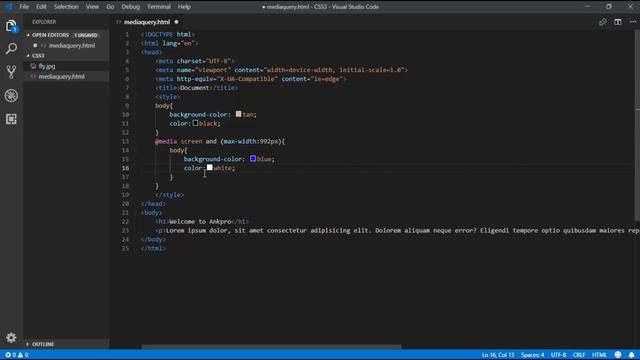This screenshot has height=360, width=640.
Task: Click the warnings count in status bar
Action: pyautogui.click(x=23, y=355)
